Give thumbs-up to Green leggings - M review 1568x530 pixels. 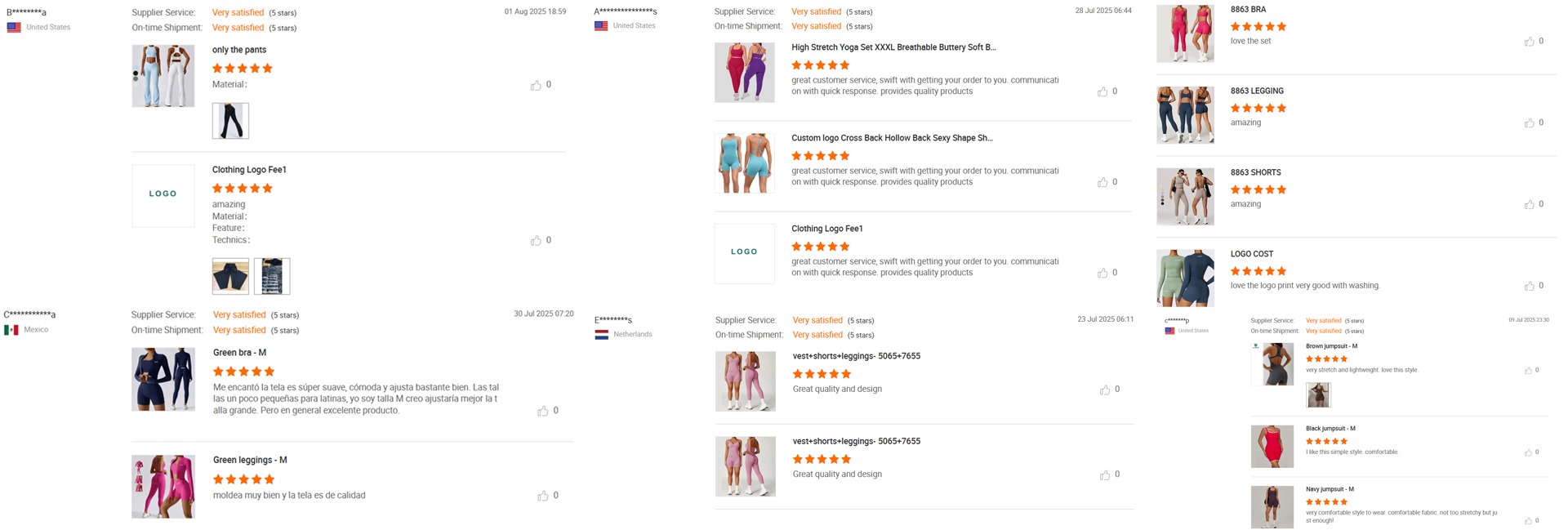(x=543, y=496)
